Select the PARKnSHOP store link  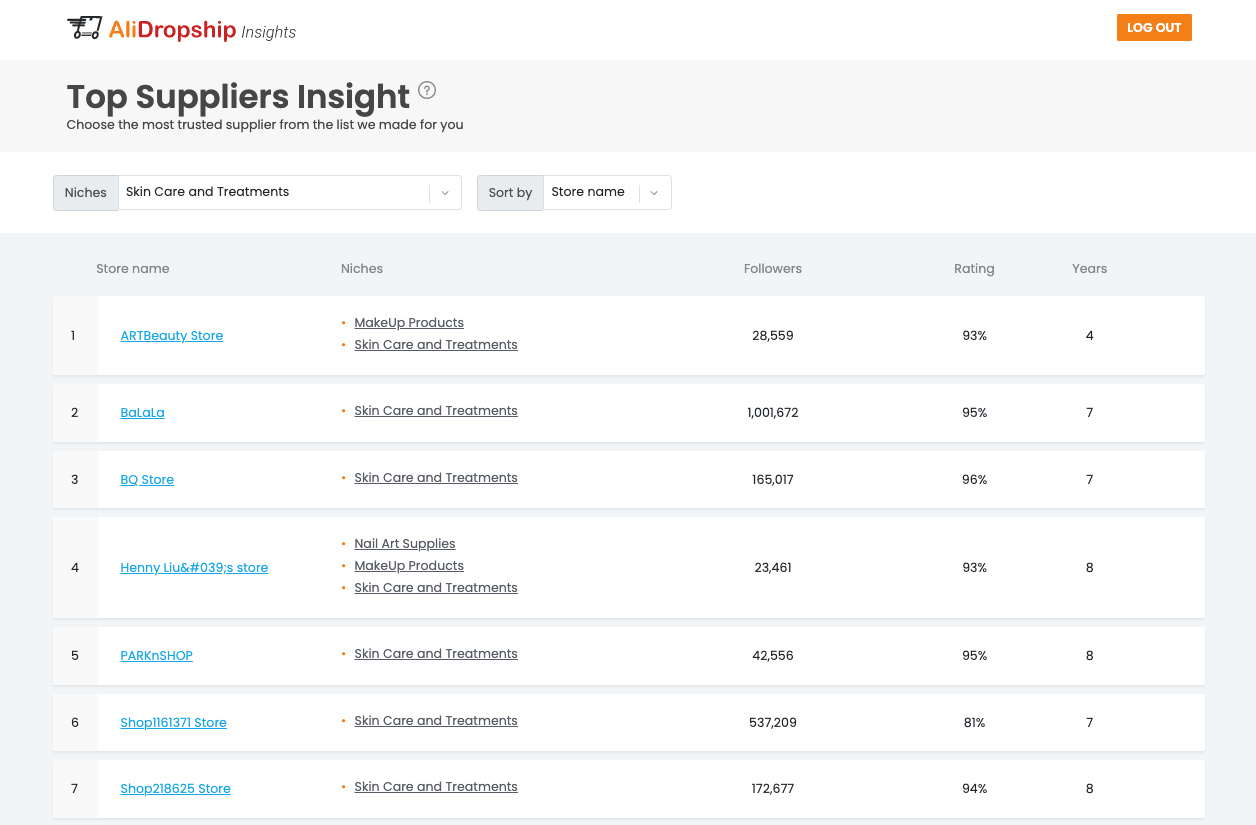156,656
